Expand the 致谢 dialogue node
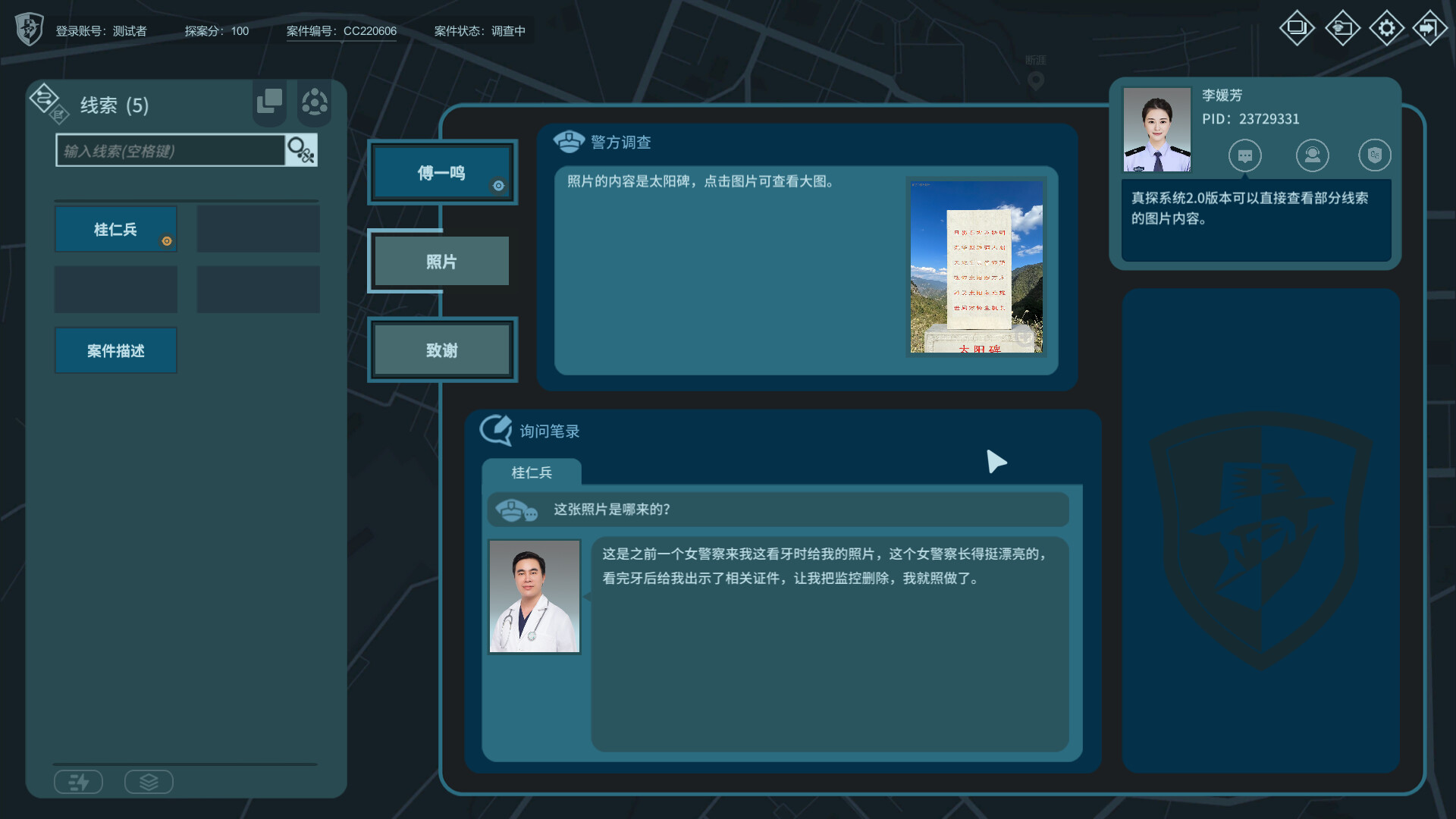 pyautogui.click(x=441, y=350)
